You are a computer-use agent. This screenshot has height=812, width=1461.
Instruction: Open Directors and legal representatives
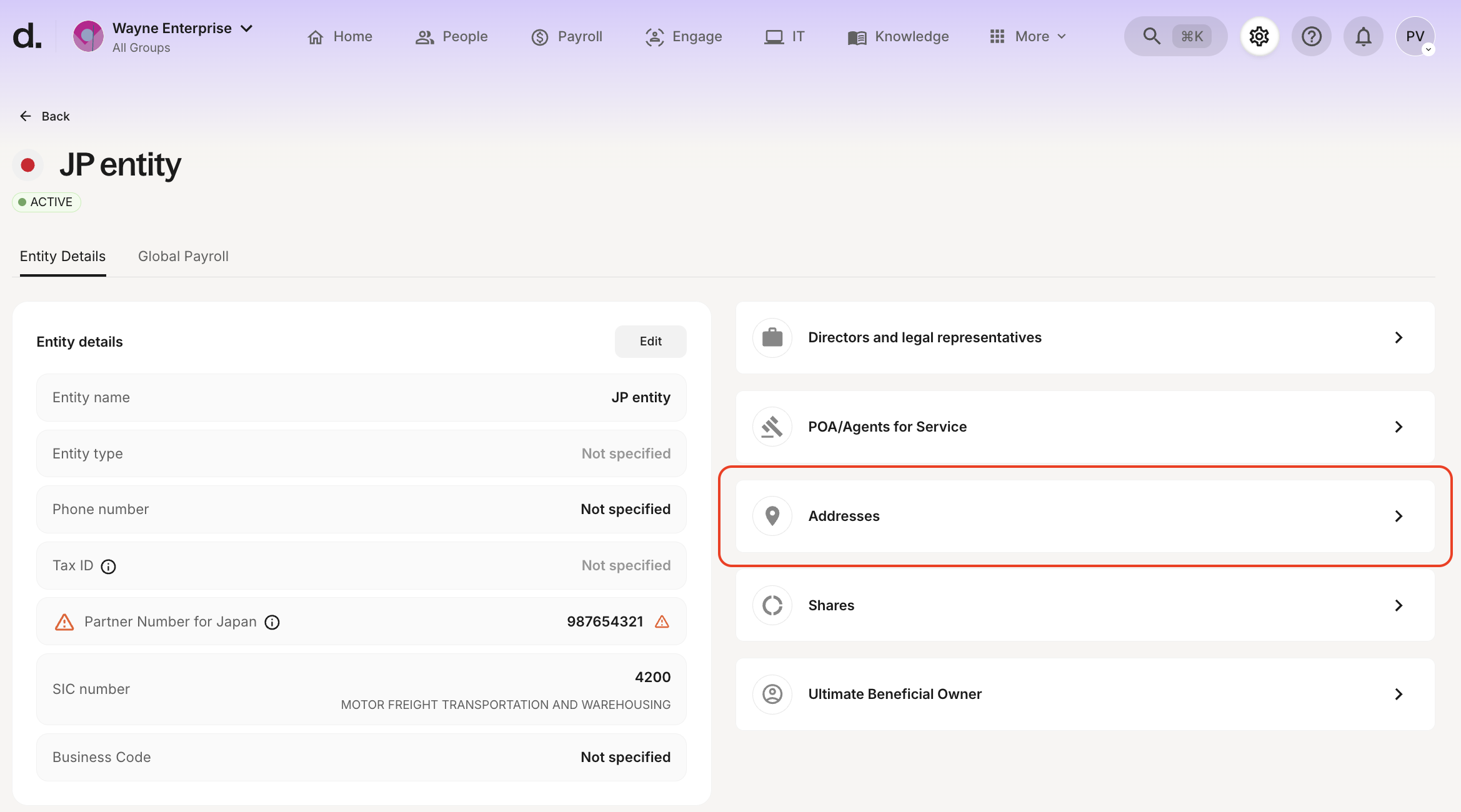point(1085,338)
